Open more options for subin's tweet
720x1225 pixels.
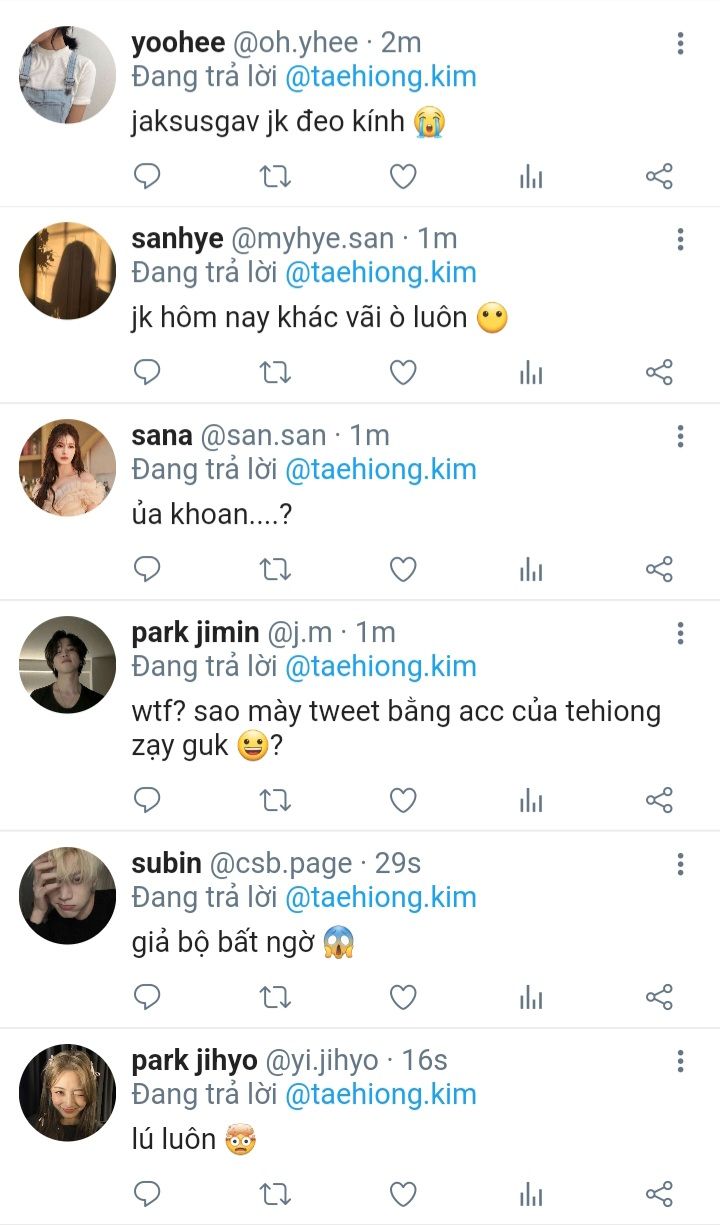pos(680,864)
